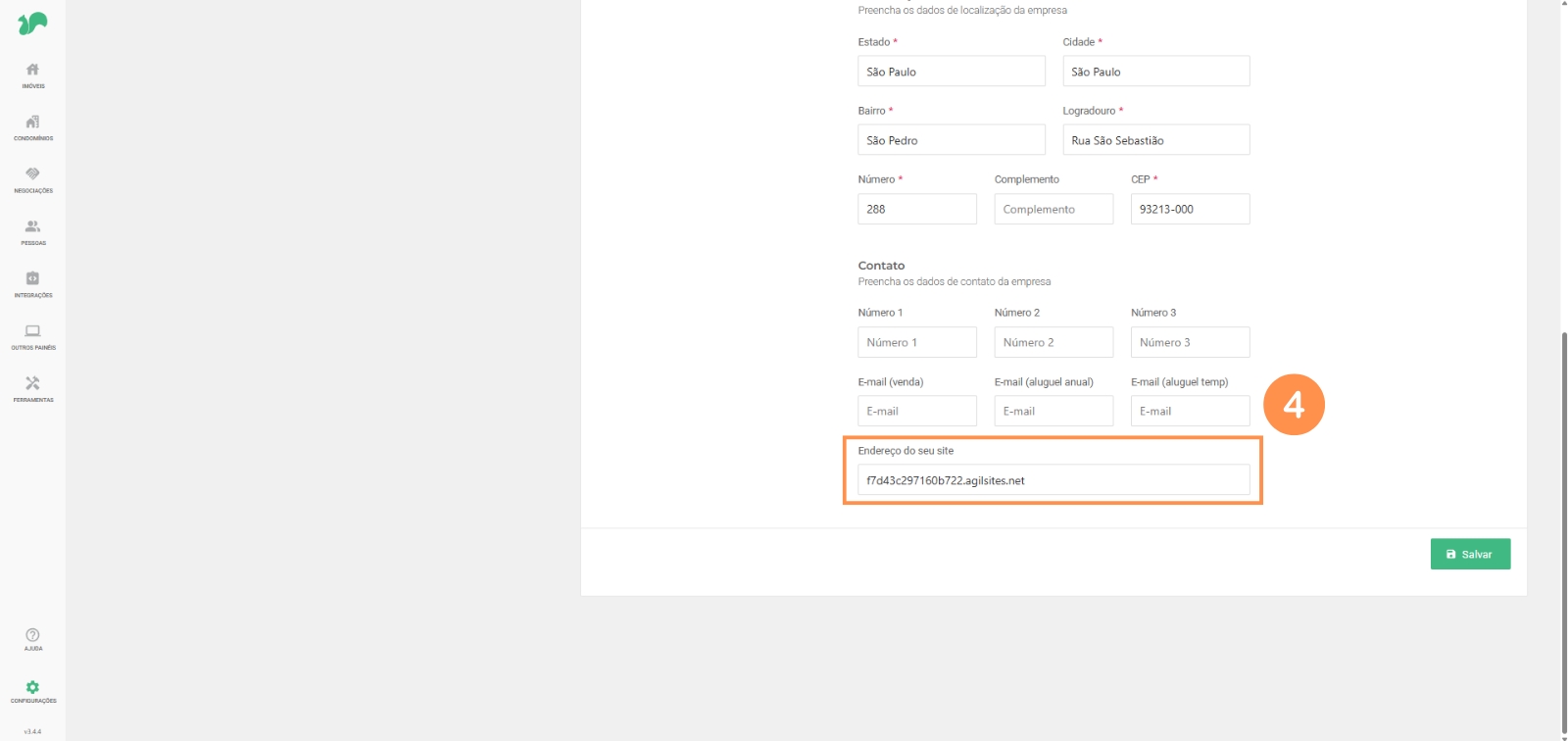Screen dimensions: 1568x741
Task: Click the Cidade field with São Paulo
Action: point(1155,72)
